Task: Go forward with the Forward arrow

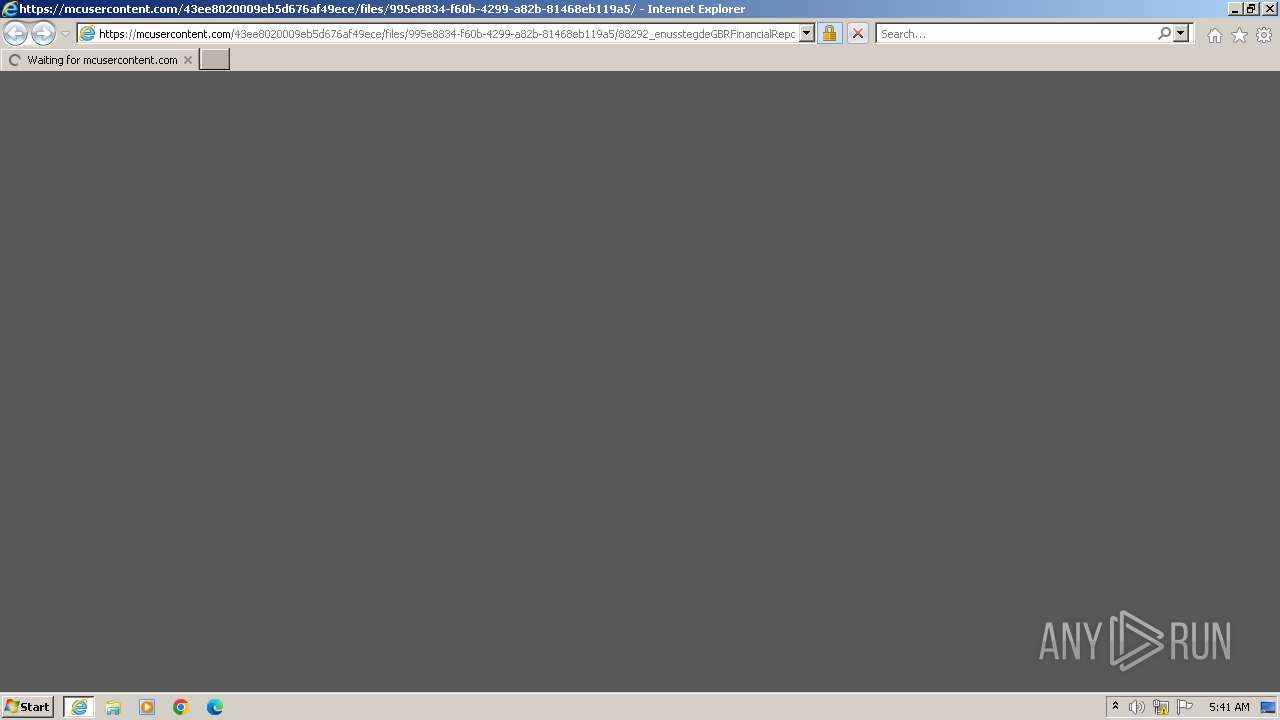Action: (43, 34)
